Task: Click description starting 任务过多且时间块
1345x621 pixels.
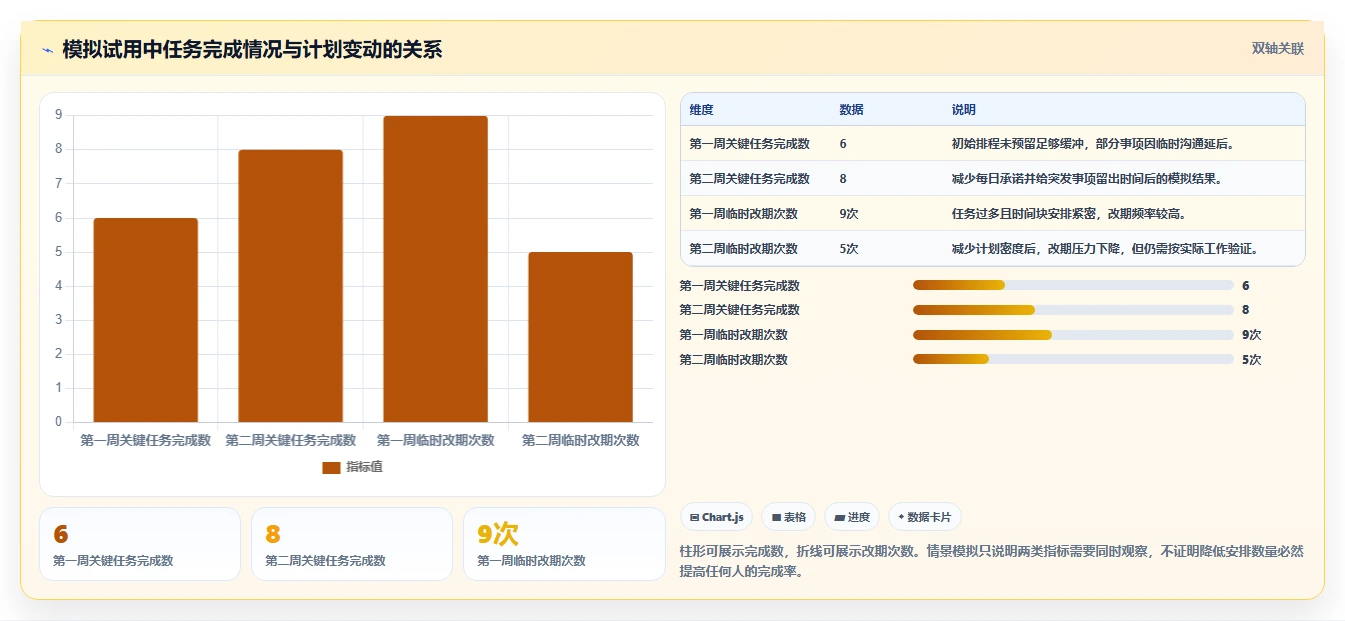Action: tap(1069, 214)
